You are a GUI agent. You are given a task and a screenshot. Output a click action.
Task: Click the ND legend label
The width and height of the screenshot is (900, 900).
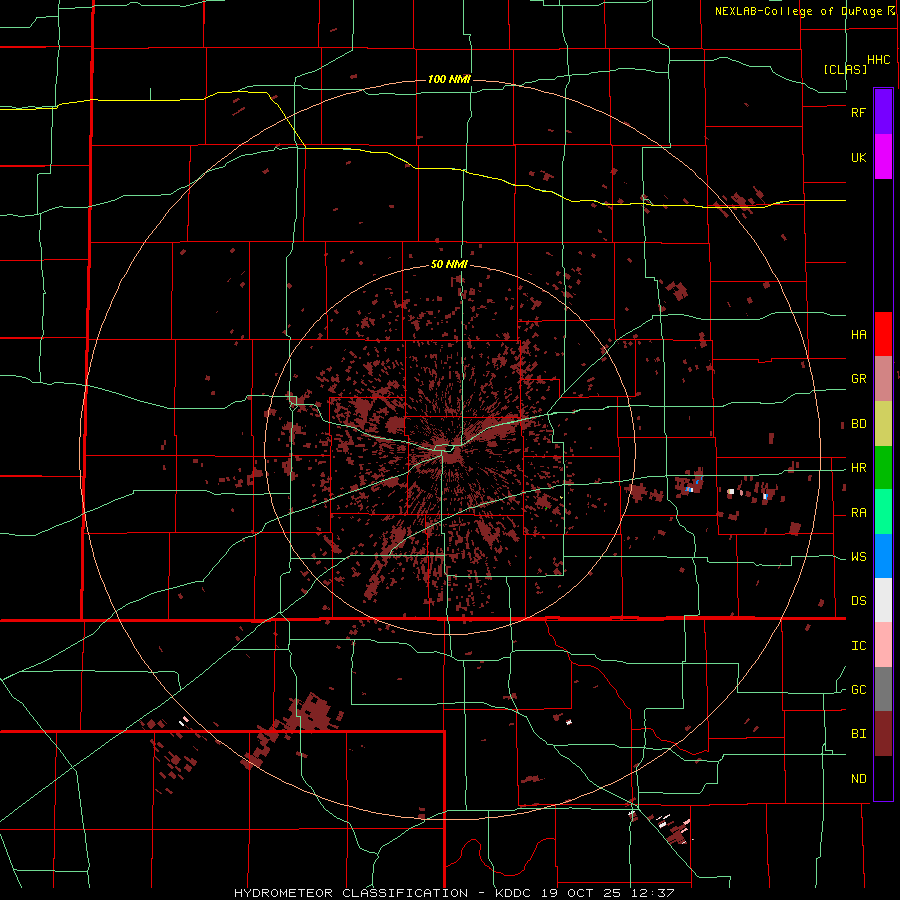858,779
